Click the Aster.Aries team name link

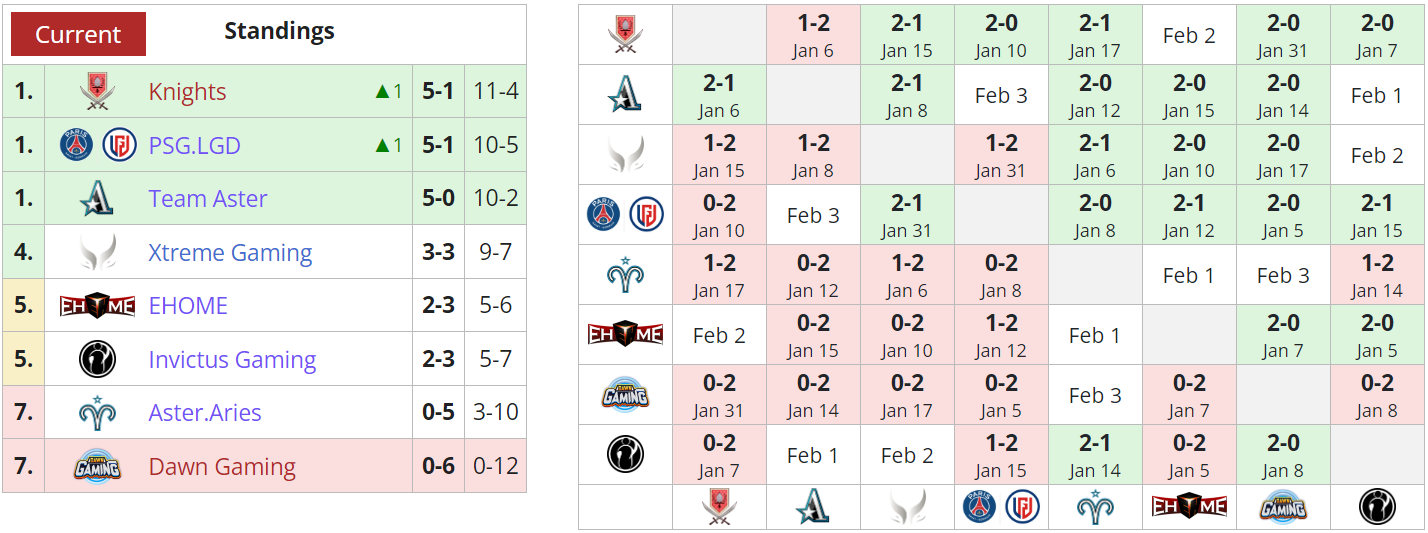(x=205, y=413)
